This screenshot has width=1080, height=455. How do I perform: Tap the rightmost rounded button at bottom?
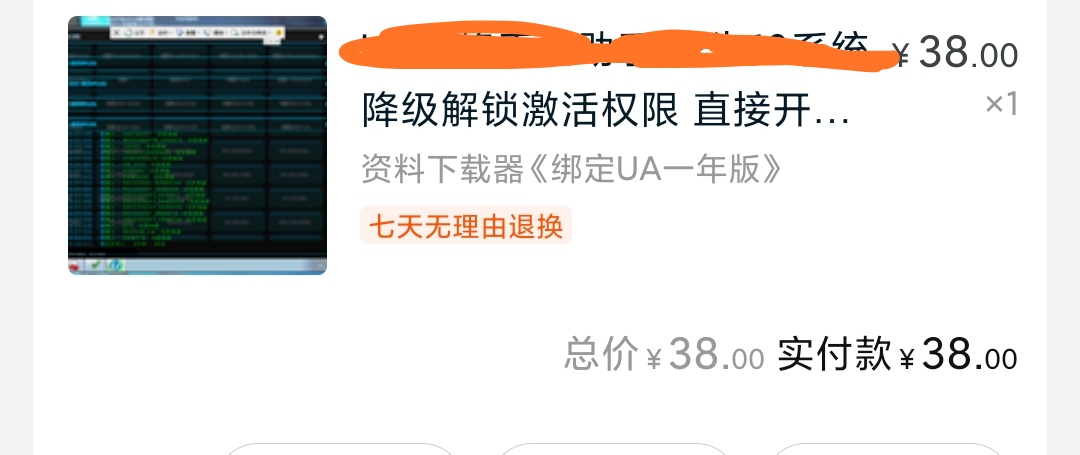tap(886, 449)
